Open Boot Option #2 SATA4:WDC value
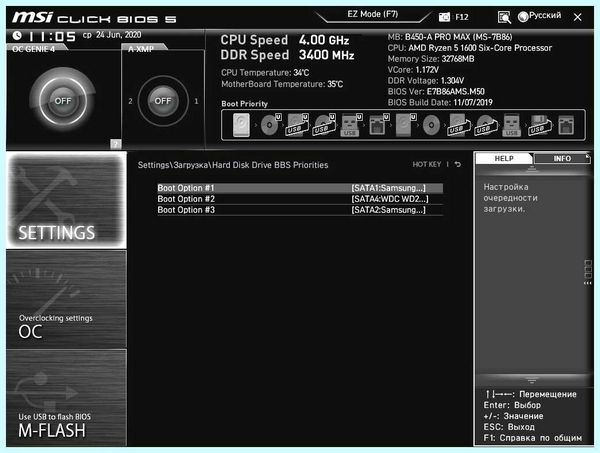Screen dimensions: 600x453 [390, 199]
